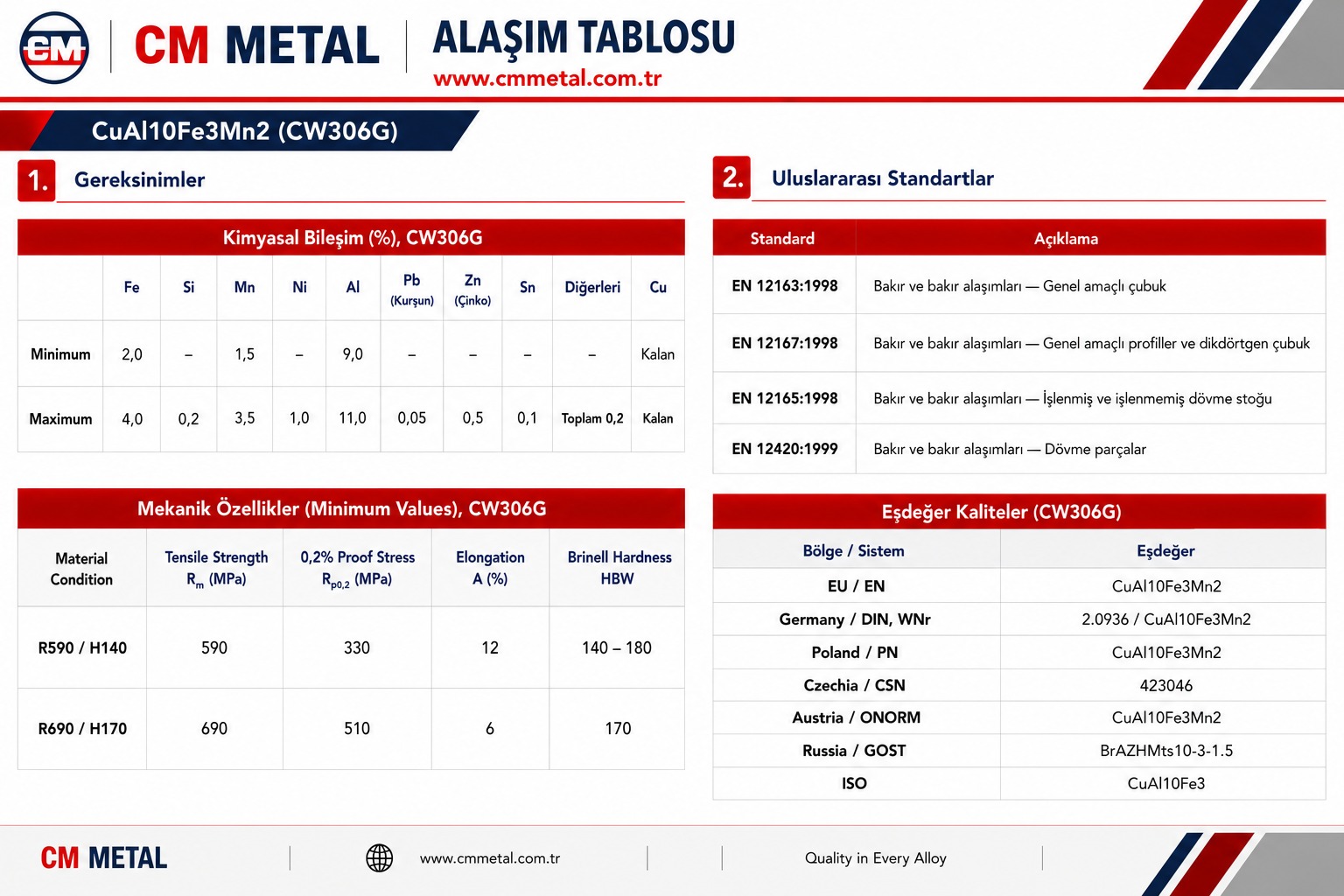
Task: Click the red section number 2 badge
Action: (x=731, y=178)
